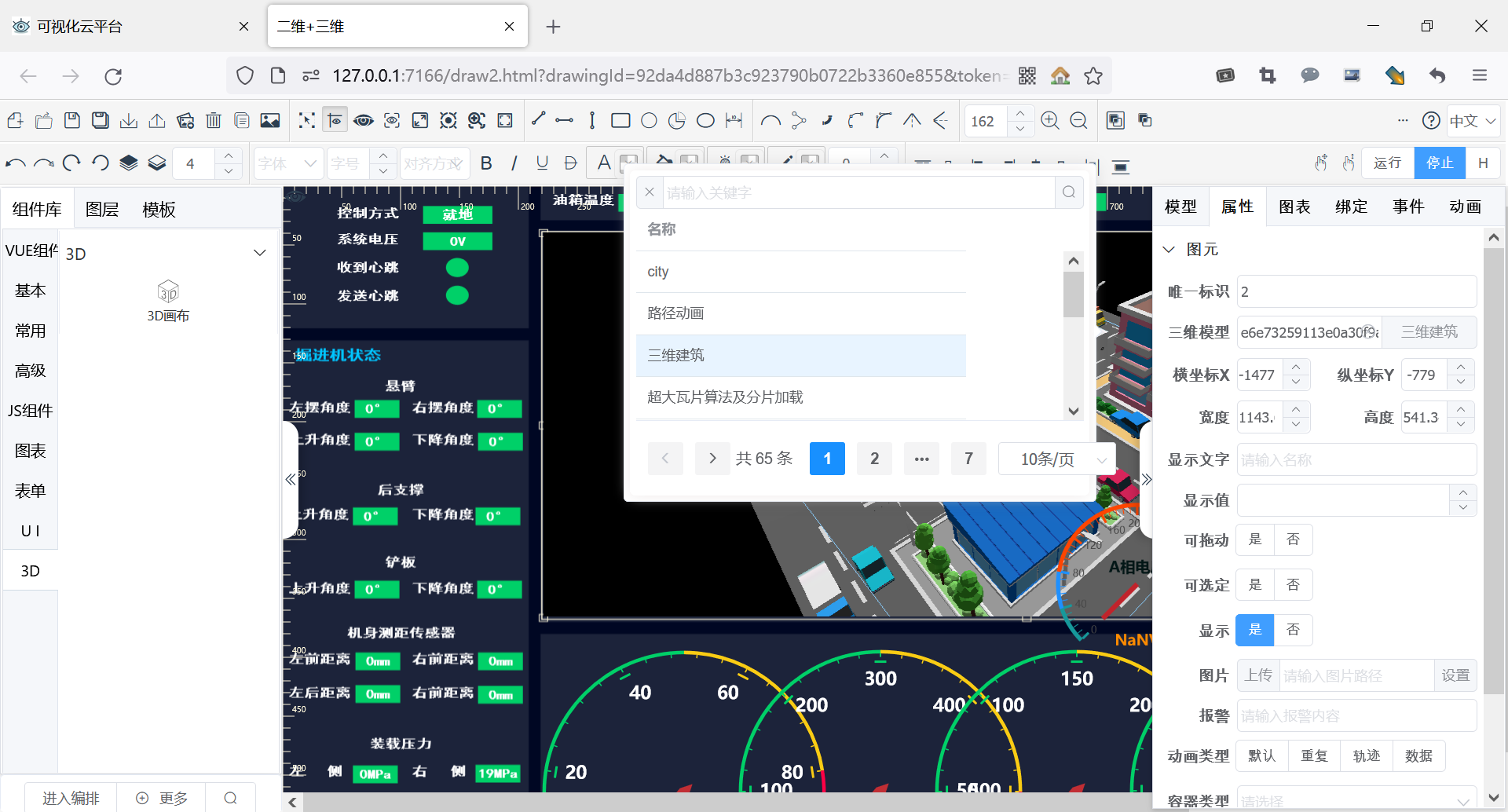Click the download arrow icon
Screen dimensions: 1508x812
coord(129,120)
